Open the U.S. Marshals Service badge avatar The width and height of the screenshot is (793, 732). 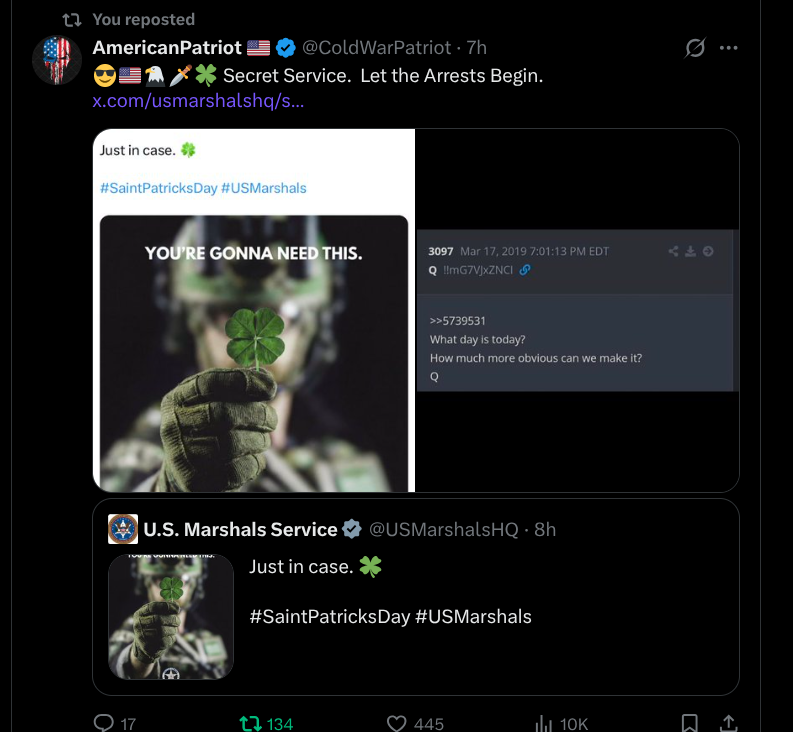pyautogui.click(x=123, y=529)
